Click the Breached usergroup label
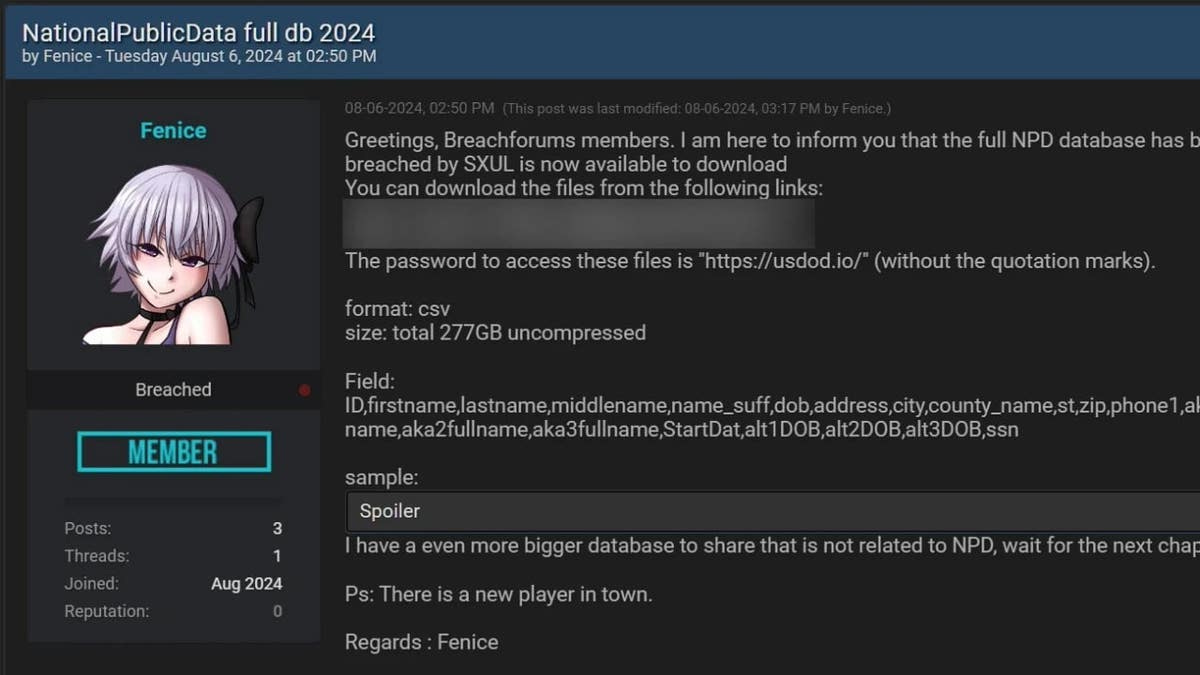Screen dimensions: 1200x675 (173, 389)
